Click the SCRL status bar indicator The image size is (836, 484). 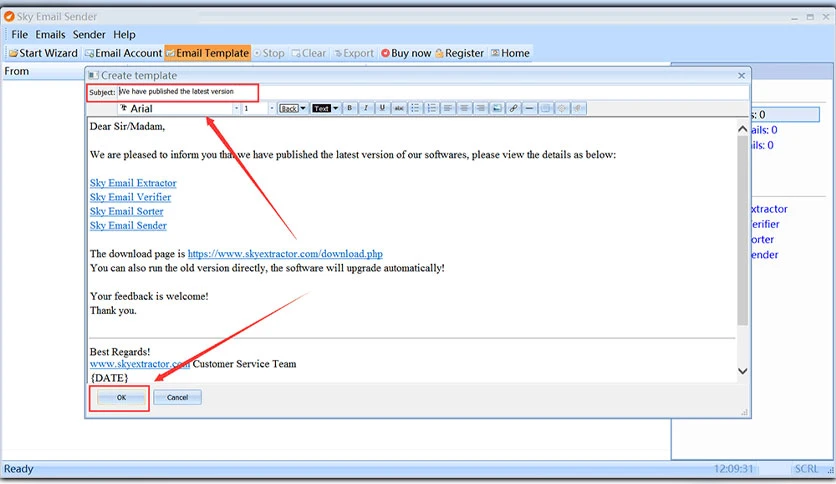(806, 469)
